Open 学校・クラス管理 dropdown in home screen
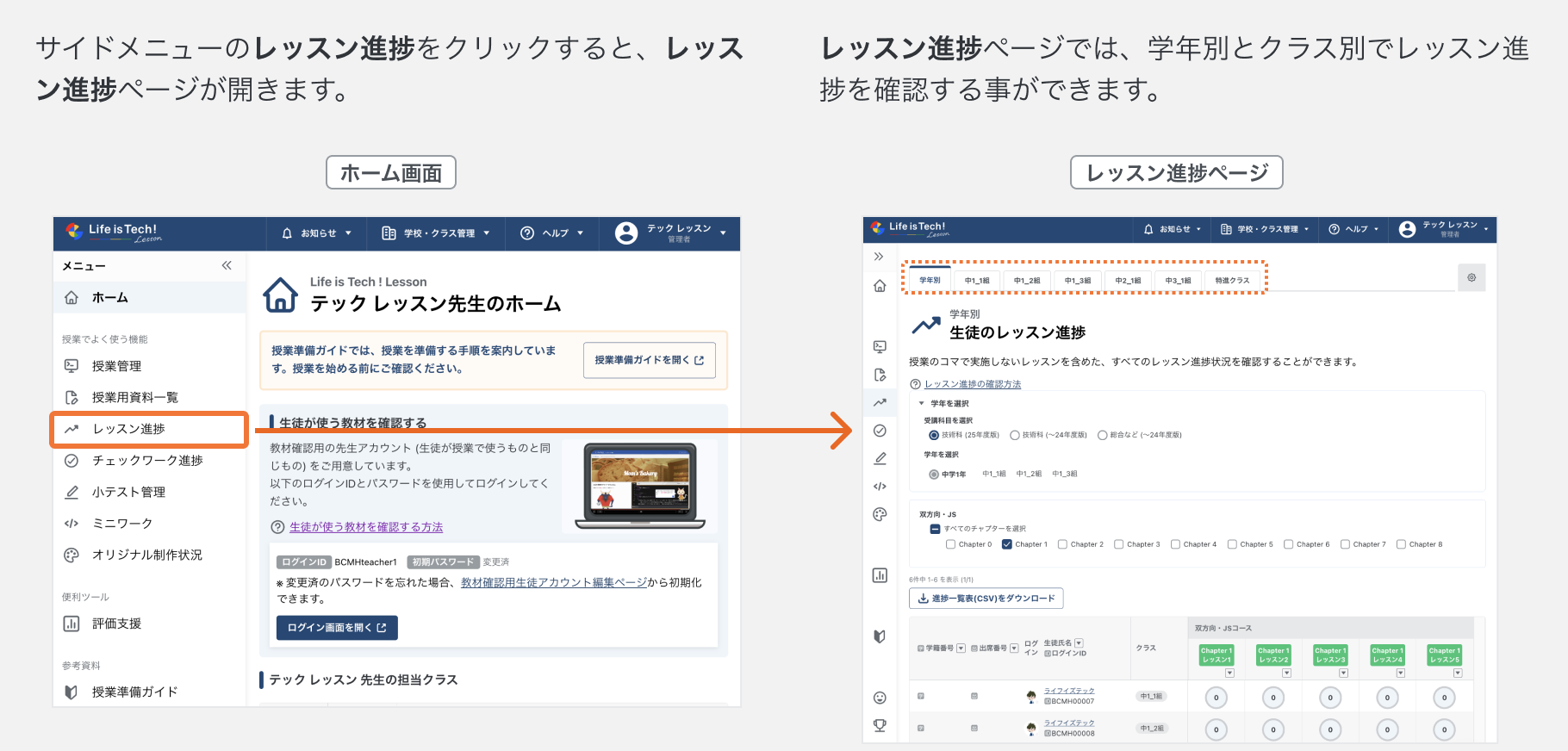 click(x=436, y=233)
